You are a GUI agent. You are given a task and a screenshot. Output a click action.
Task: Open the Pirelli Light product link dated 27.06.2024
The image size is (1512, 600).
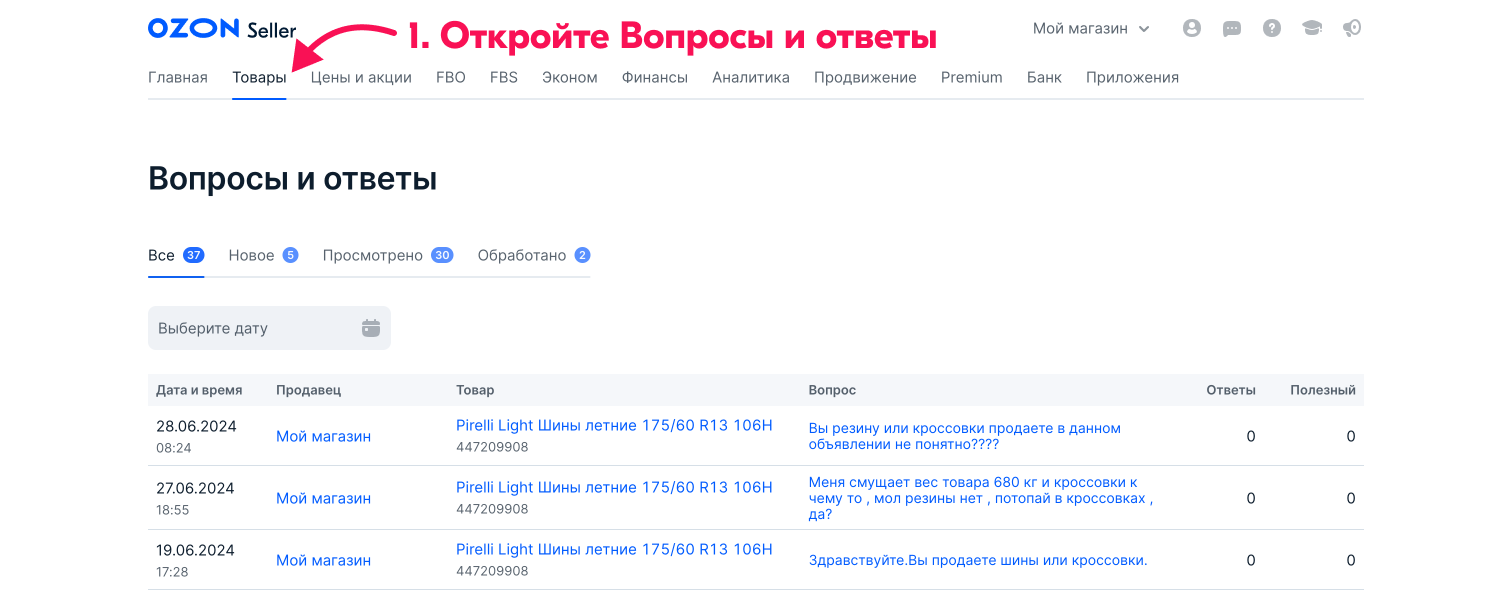(x=614, y=488)
